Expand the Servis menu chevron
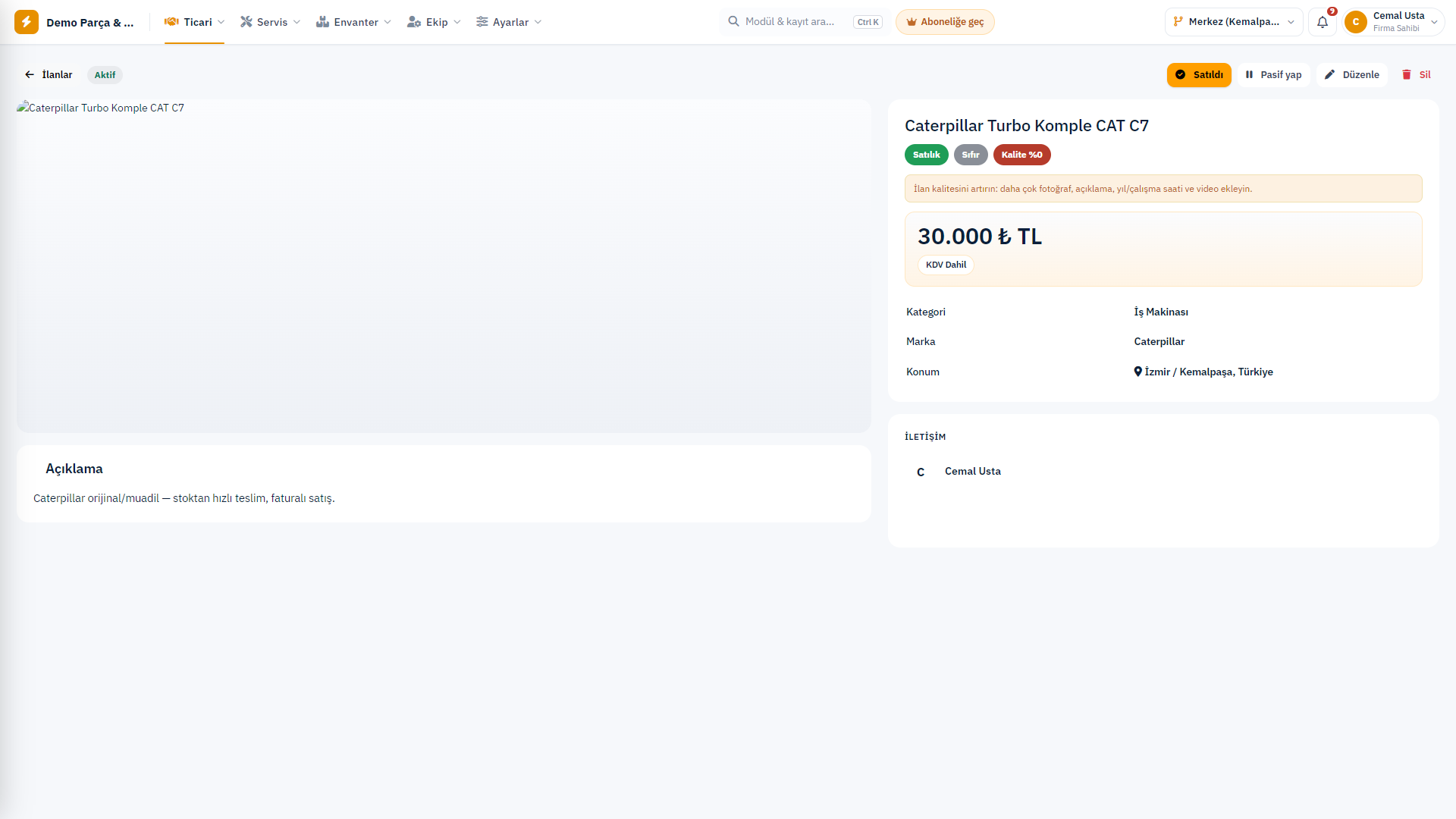 click(297, 22)
